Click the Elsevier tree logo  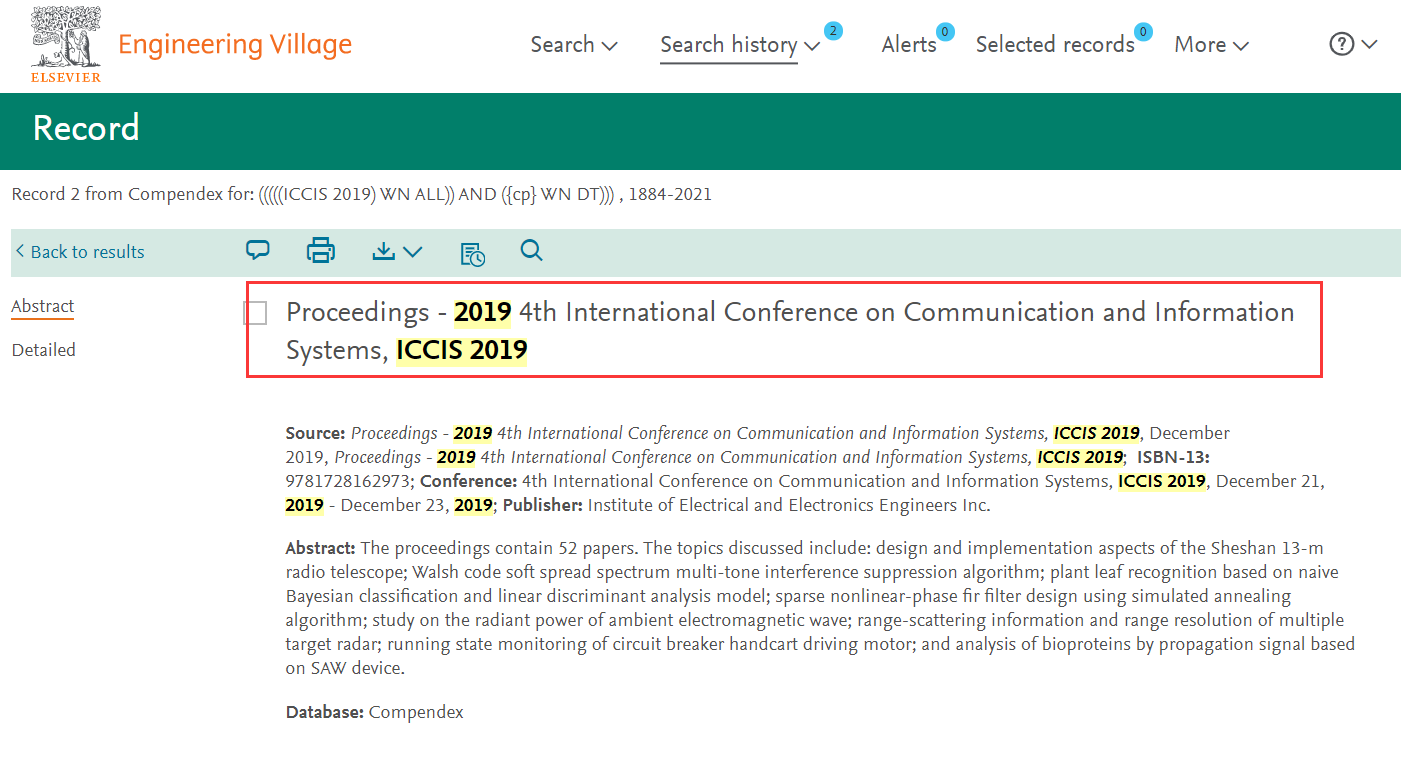pos(66,44)
